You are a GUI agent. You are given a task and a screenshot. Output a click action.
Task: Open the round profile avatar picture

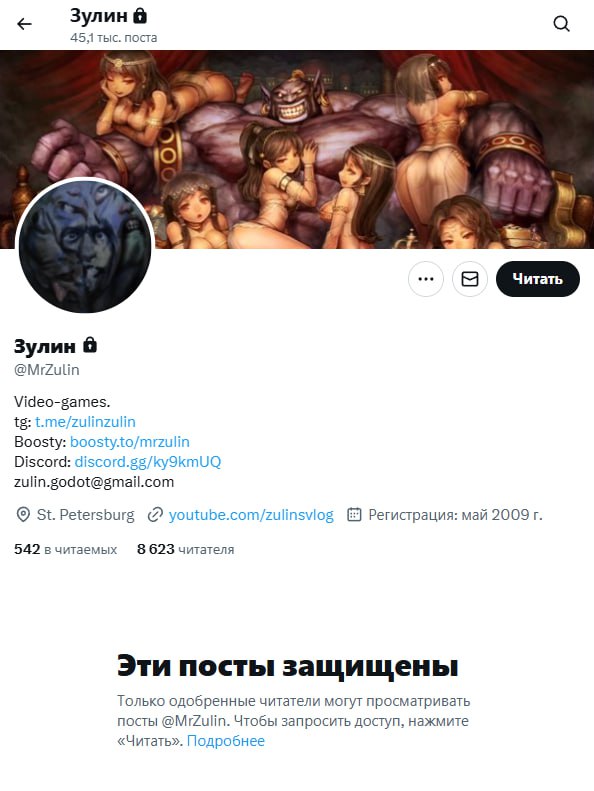(x=85, y=246)
